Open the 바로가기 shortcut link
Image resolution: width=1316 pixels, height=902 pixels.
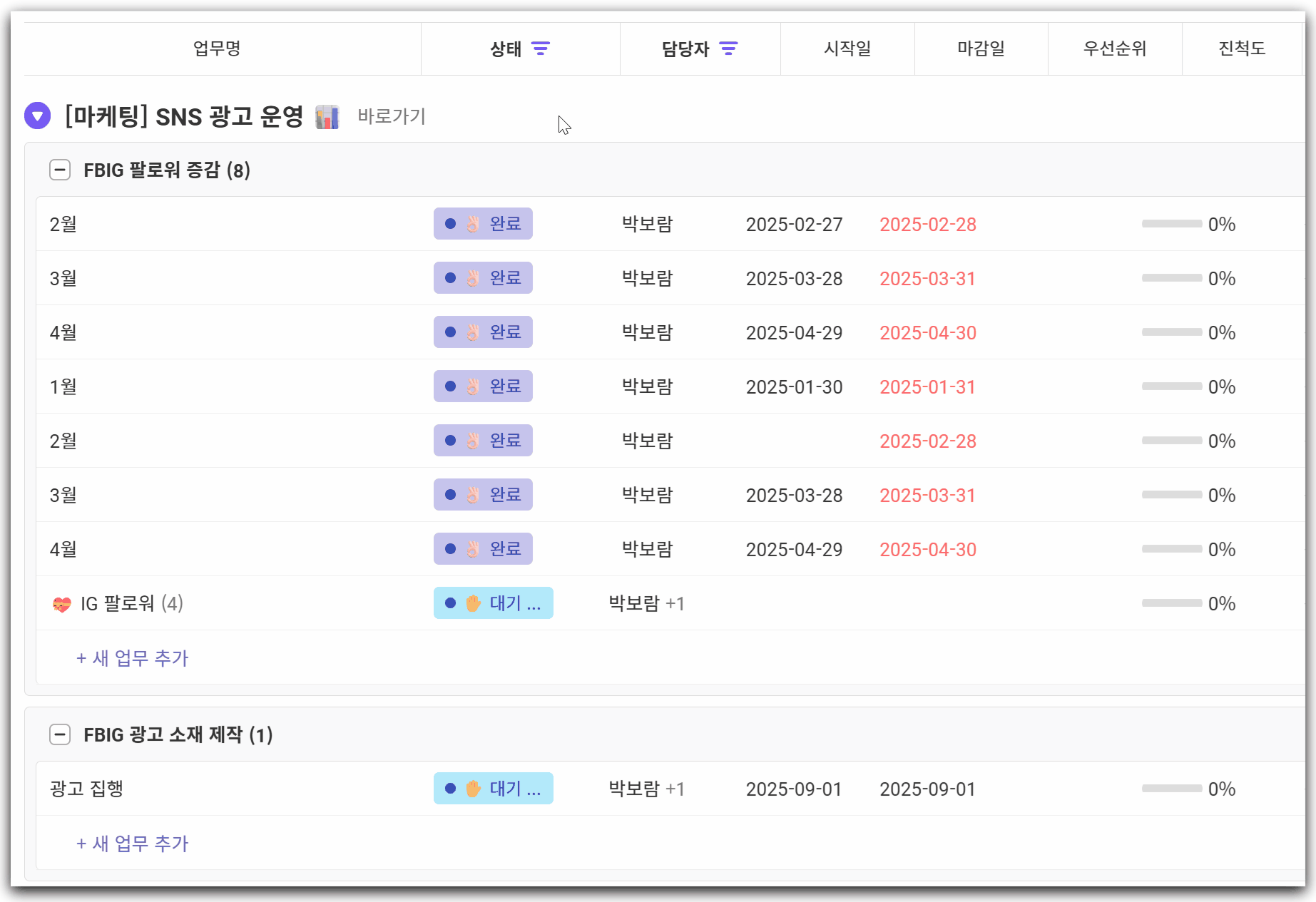point(391,116)
